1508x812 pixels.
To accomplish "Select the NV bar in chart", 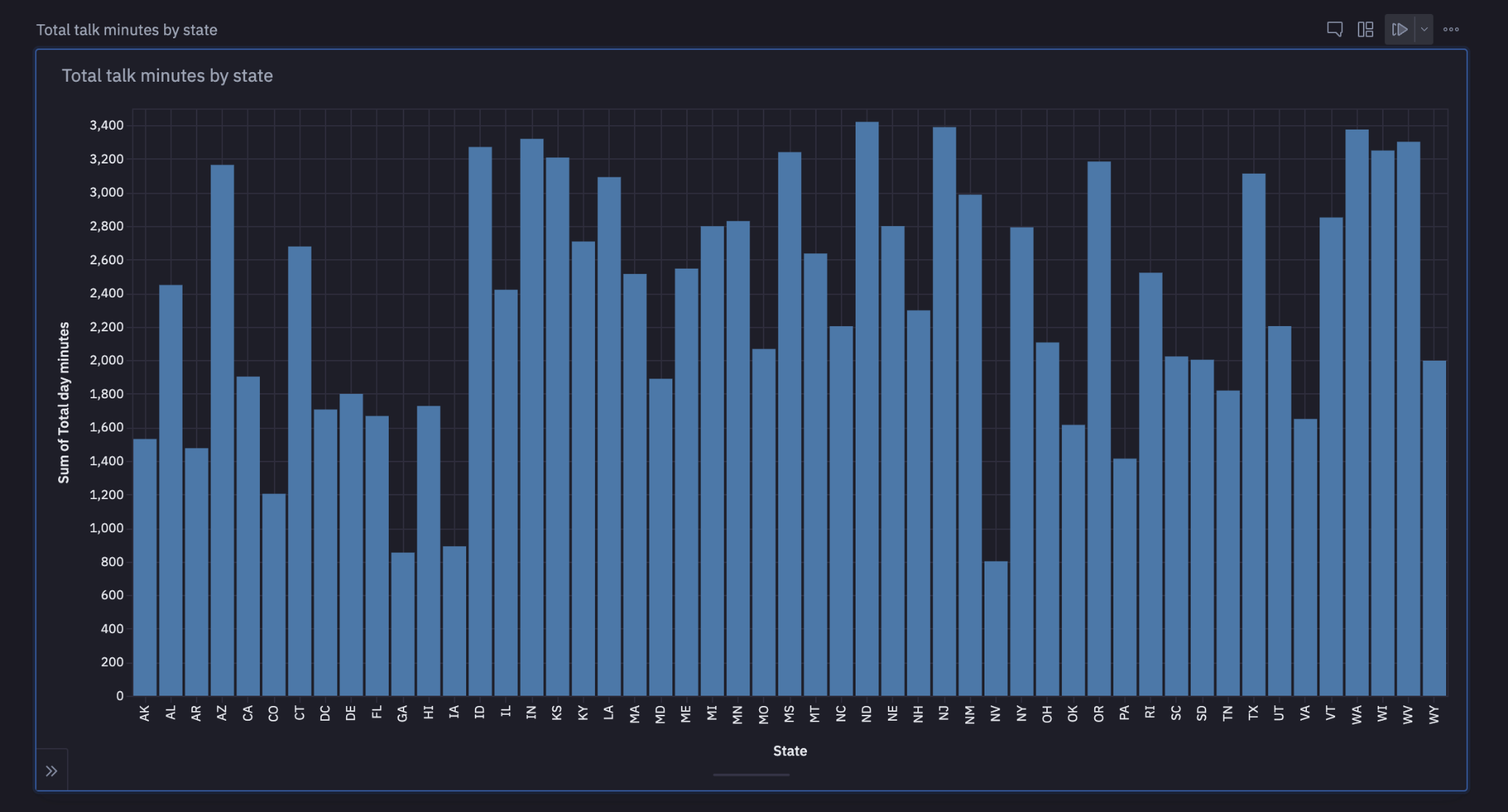I will (x=996, y=629).
